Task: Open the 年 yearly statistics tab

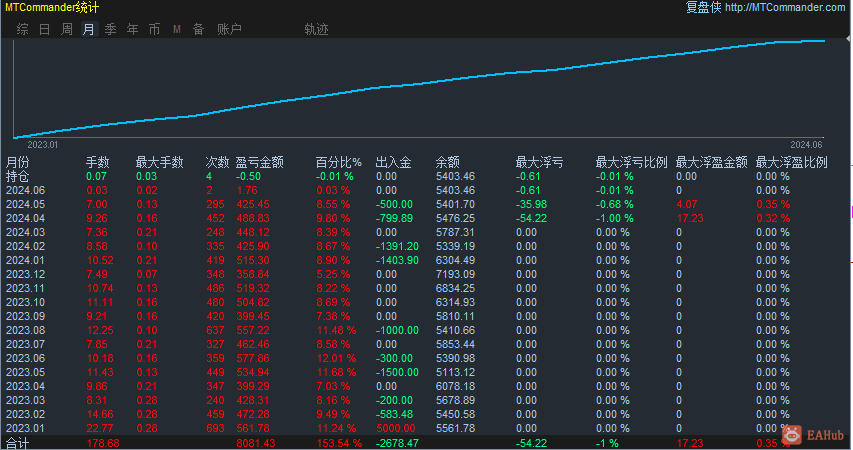Action: coord(132,29)
